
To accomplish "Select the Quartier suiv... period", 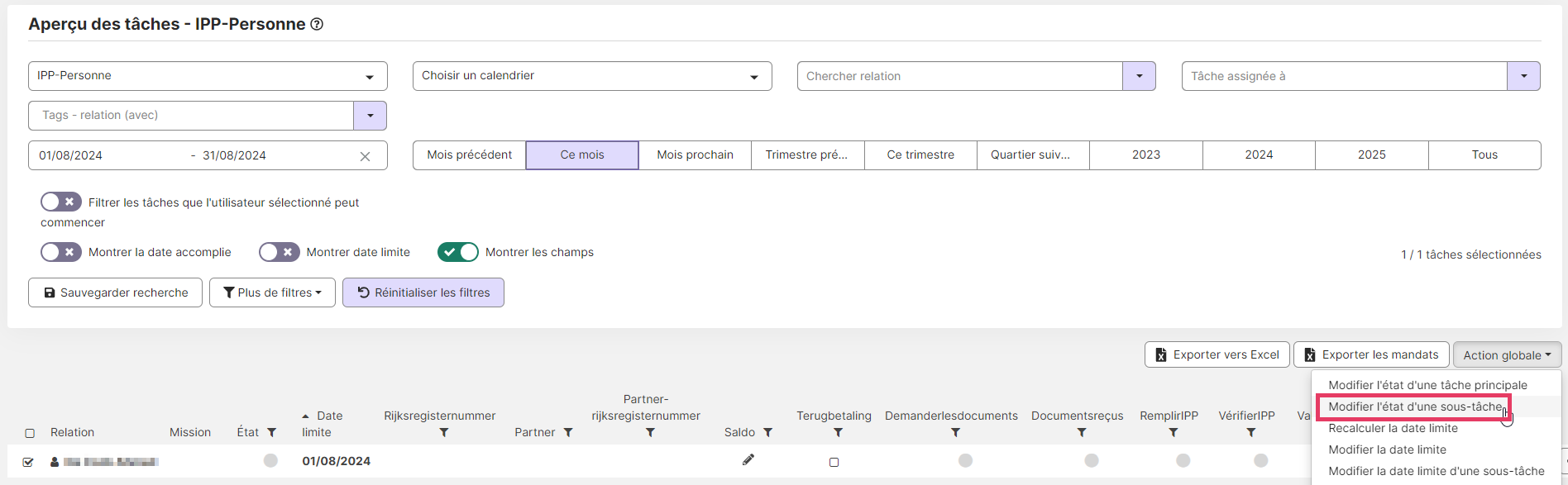I will pyautogui.click(x=1033, y=155).
